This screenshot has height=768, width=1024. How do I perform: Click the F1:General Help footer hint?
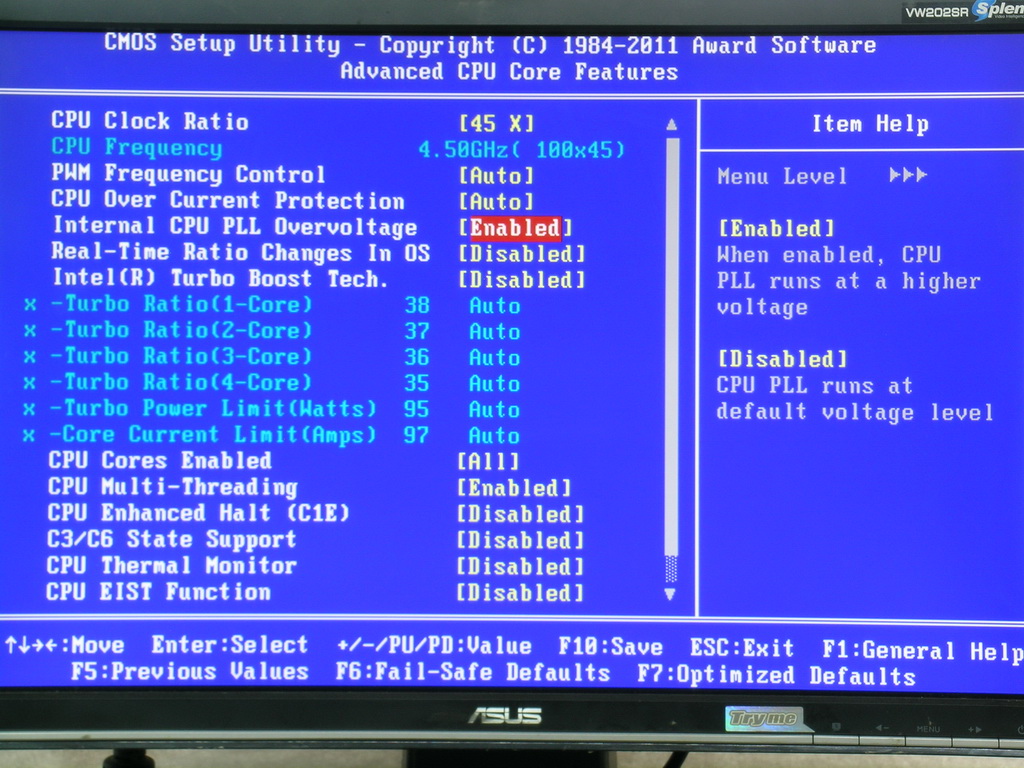click(x=923, y=651)
